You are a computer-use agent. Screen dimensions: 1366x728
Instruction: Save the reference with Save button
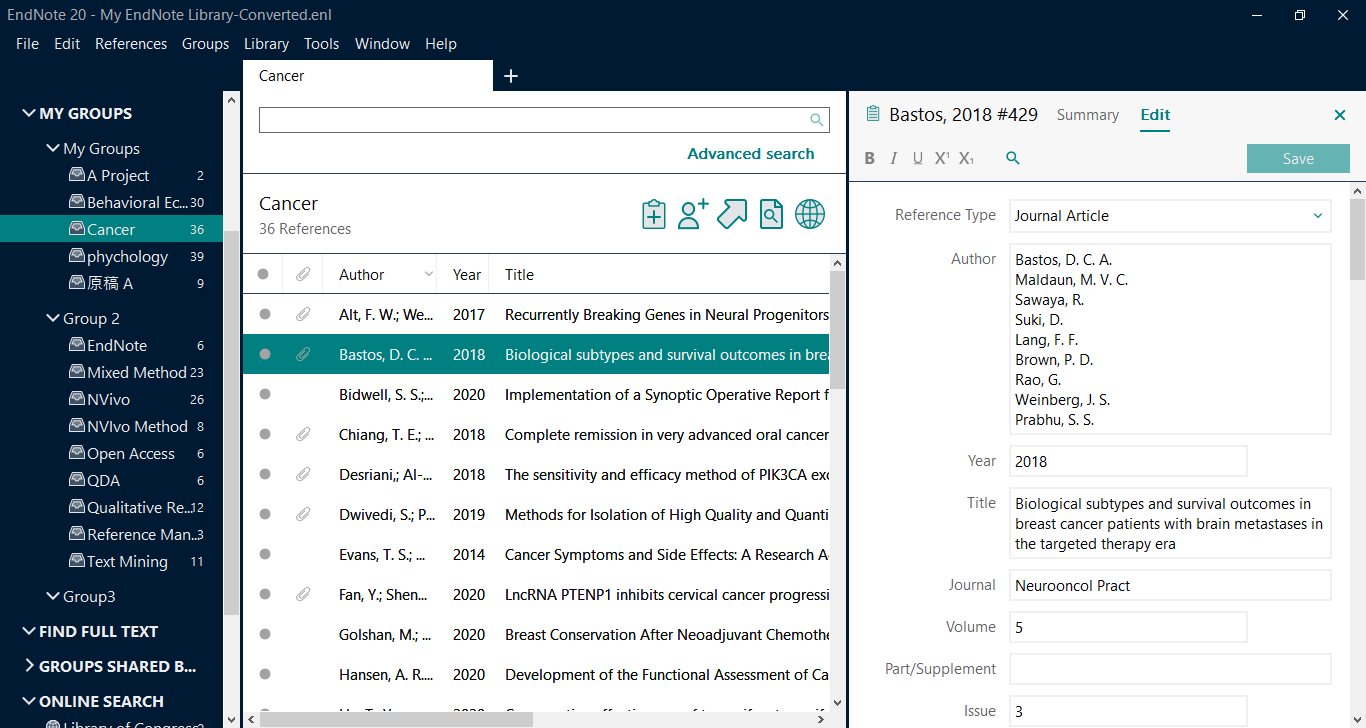[x=1298, y=159]
